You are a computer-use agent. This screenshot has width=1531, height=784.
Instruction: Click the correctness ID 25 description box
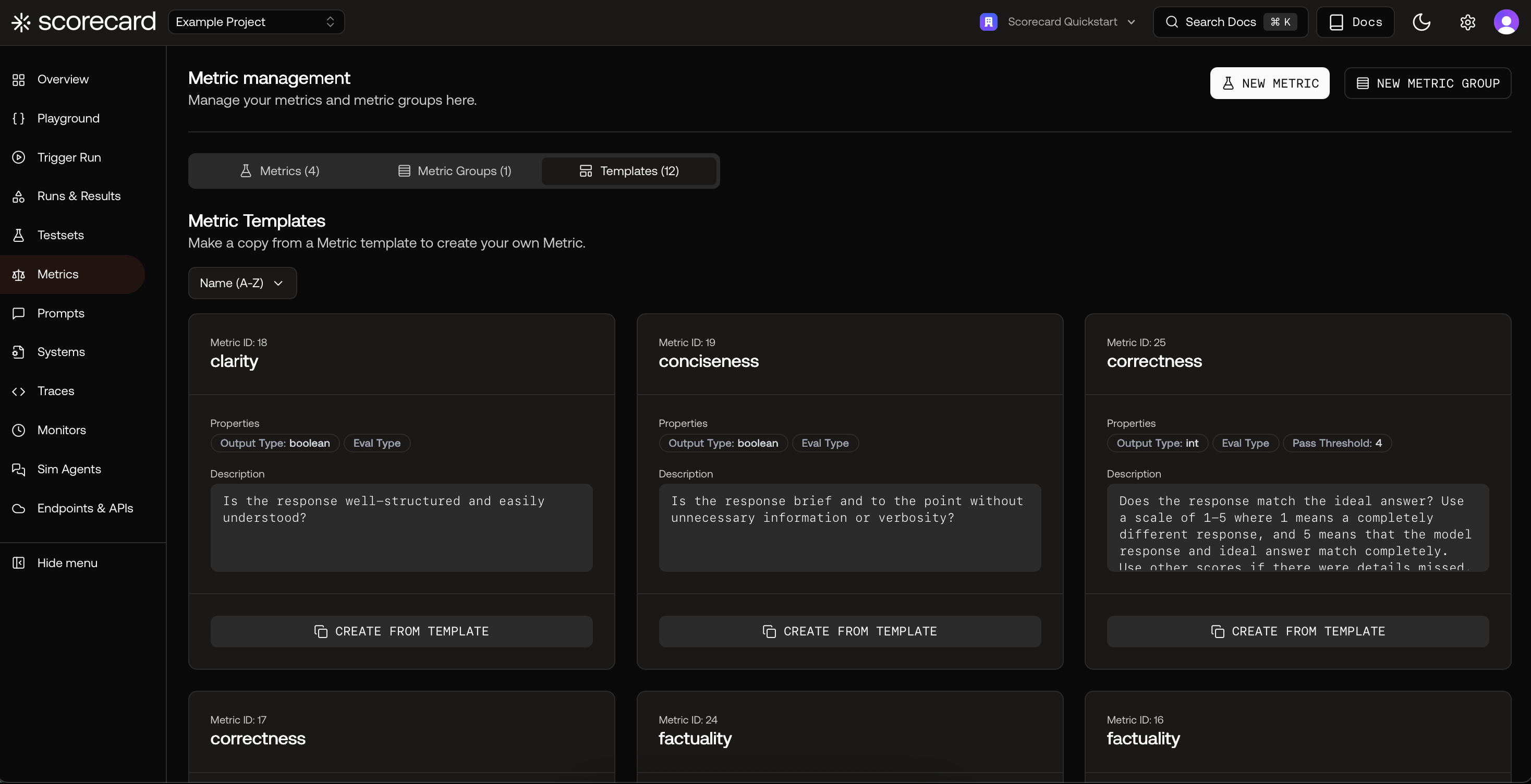pos(1297,528)
